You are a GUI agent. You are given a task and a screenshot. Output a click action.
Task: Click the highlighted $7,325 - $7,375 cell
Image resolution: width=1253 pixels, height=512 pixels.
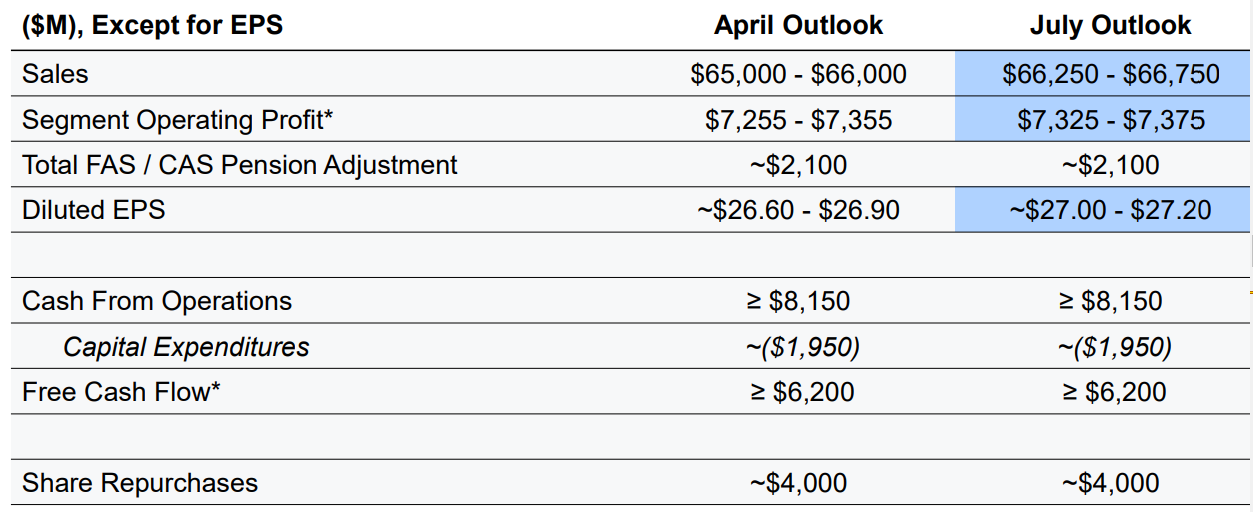pyautogui.click(x=1110, y=120)
